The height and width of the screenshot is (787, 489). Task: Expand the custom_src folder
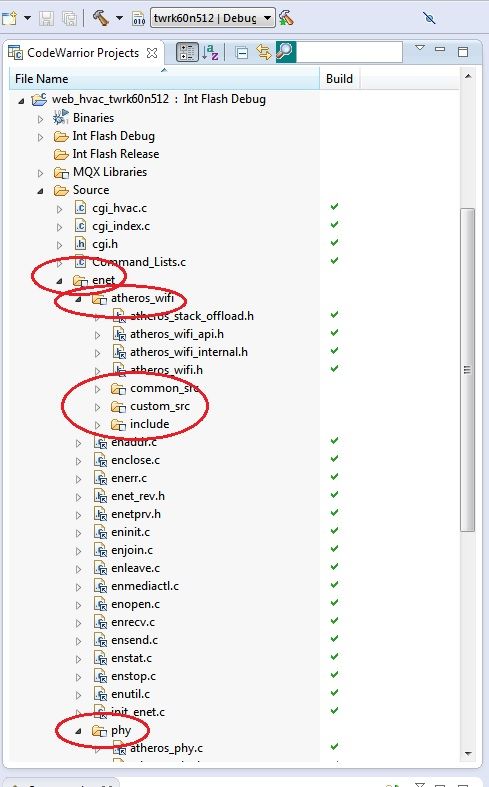click(x=97, y=407)
